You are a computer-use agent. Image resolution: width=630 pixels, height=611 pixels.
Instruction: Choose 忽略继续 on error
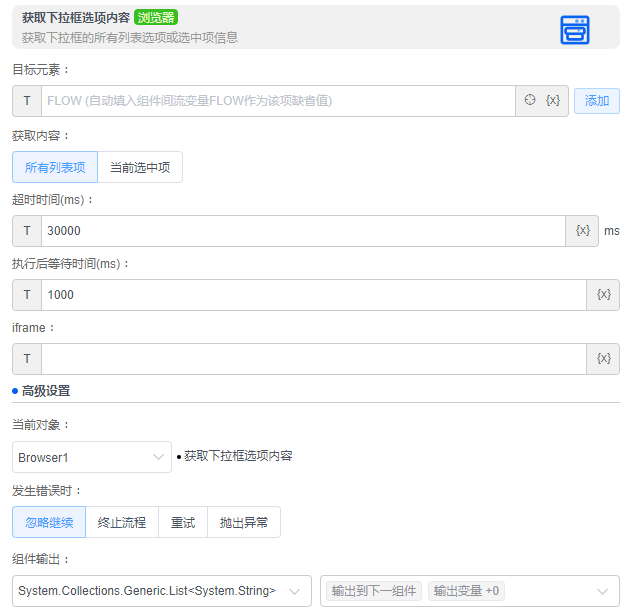coord(49,522)
